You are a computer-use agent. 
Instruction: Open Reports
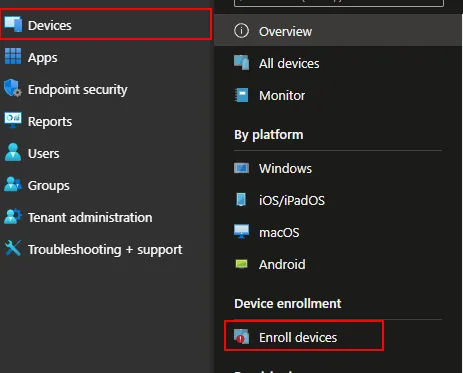[x=50, y=121]
